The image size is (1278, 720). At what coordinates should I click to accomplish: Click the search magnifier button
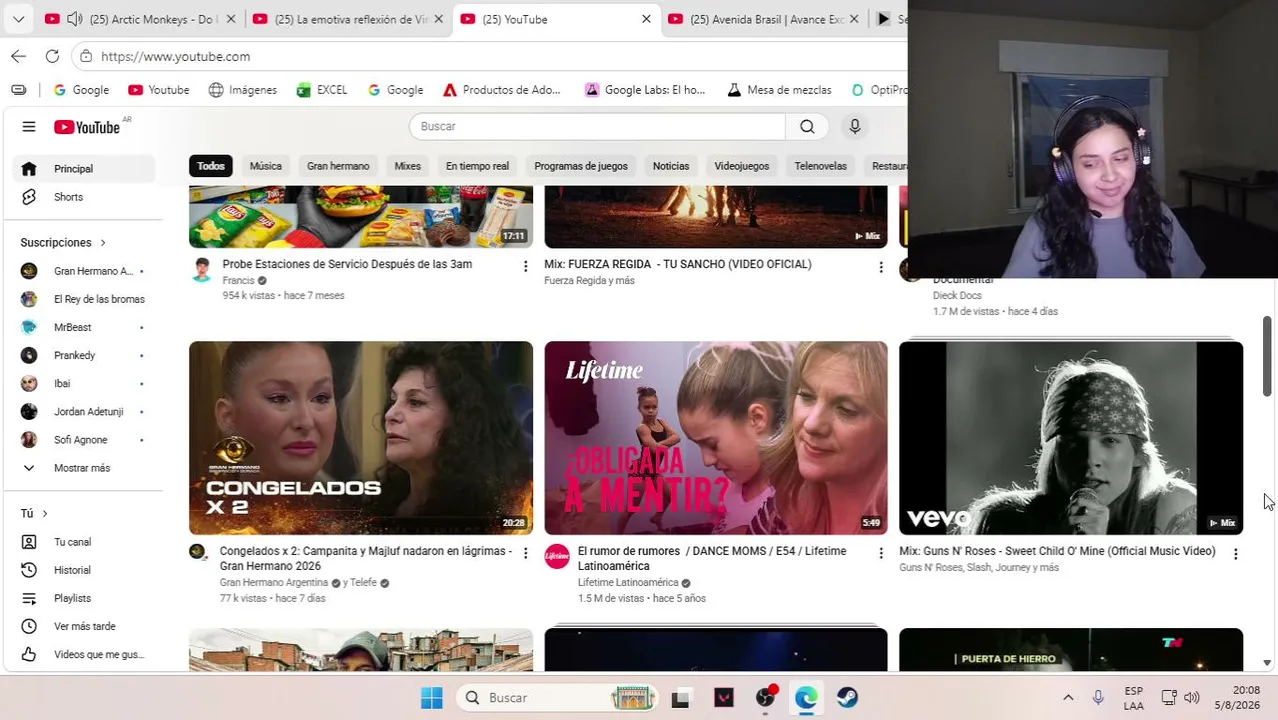point(807,126)
